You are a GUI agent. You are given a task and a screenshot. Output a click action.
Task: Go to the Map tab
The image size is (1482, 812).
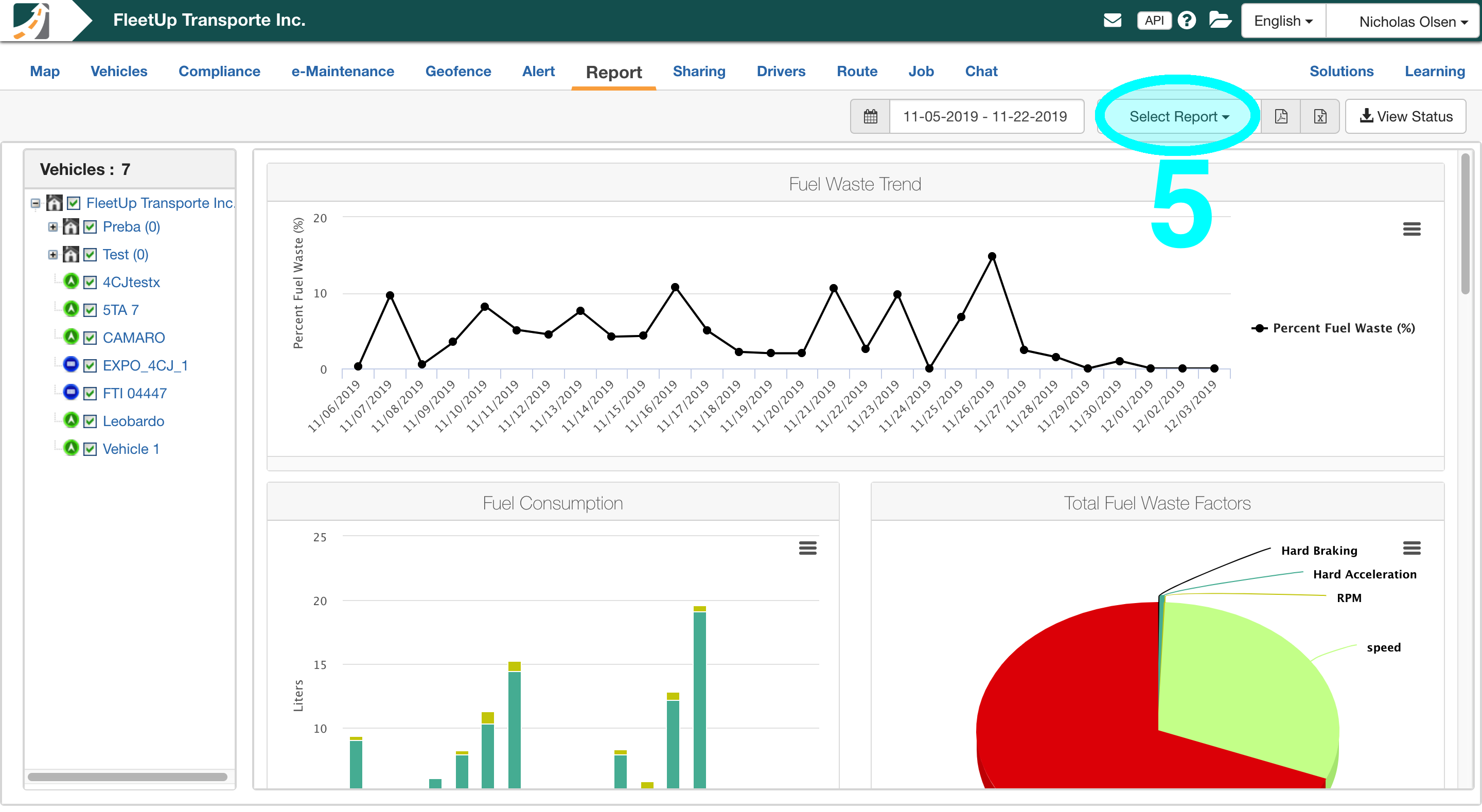coord(45,71)
